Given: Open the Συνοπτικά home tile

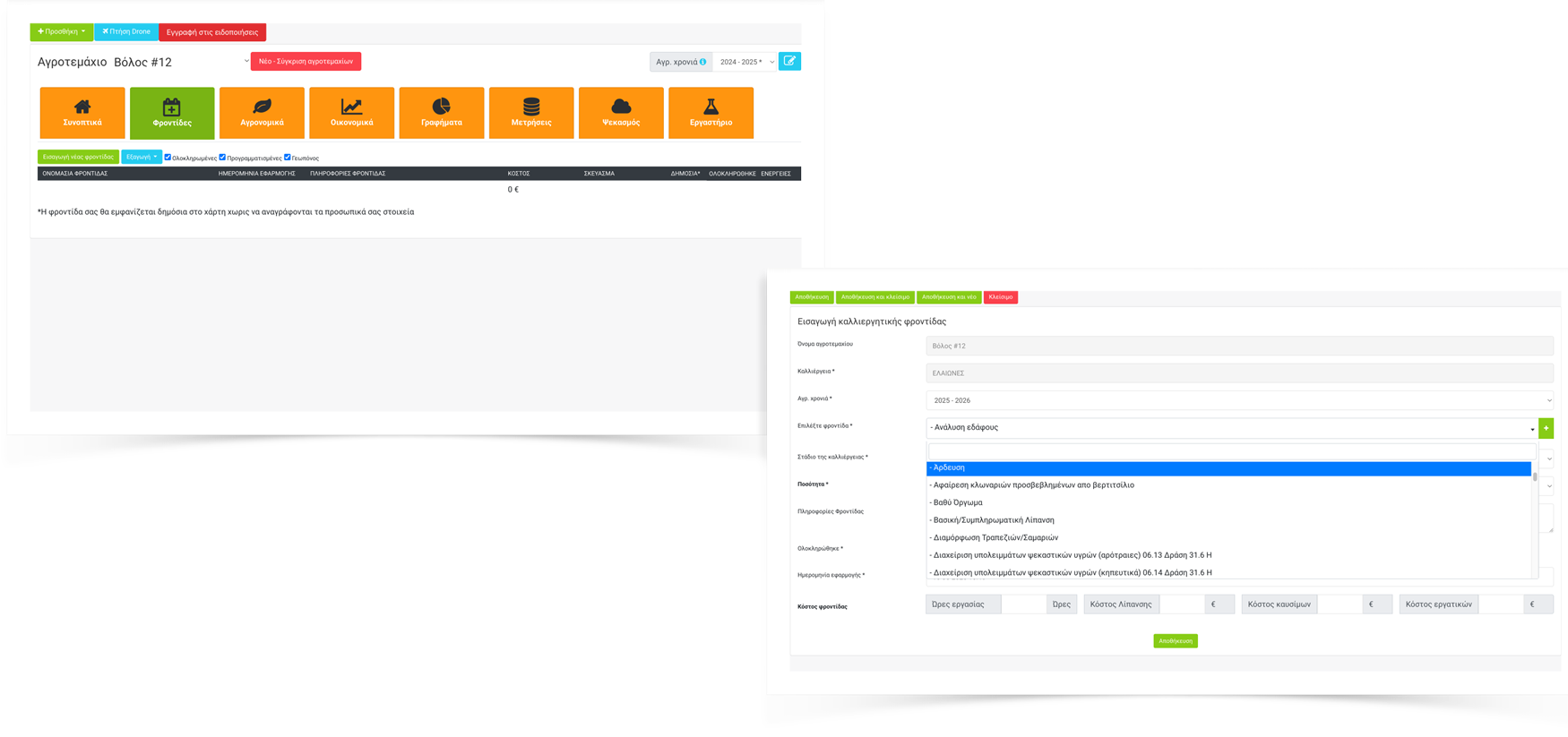Looking at the screenshot, I should pyautogui.click(x=82, y=113).
